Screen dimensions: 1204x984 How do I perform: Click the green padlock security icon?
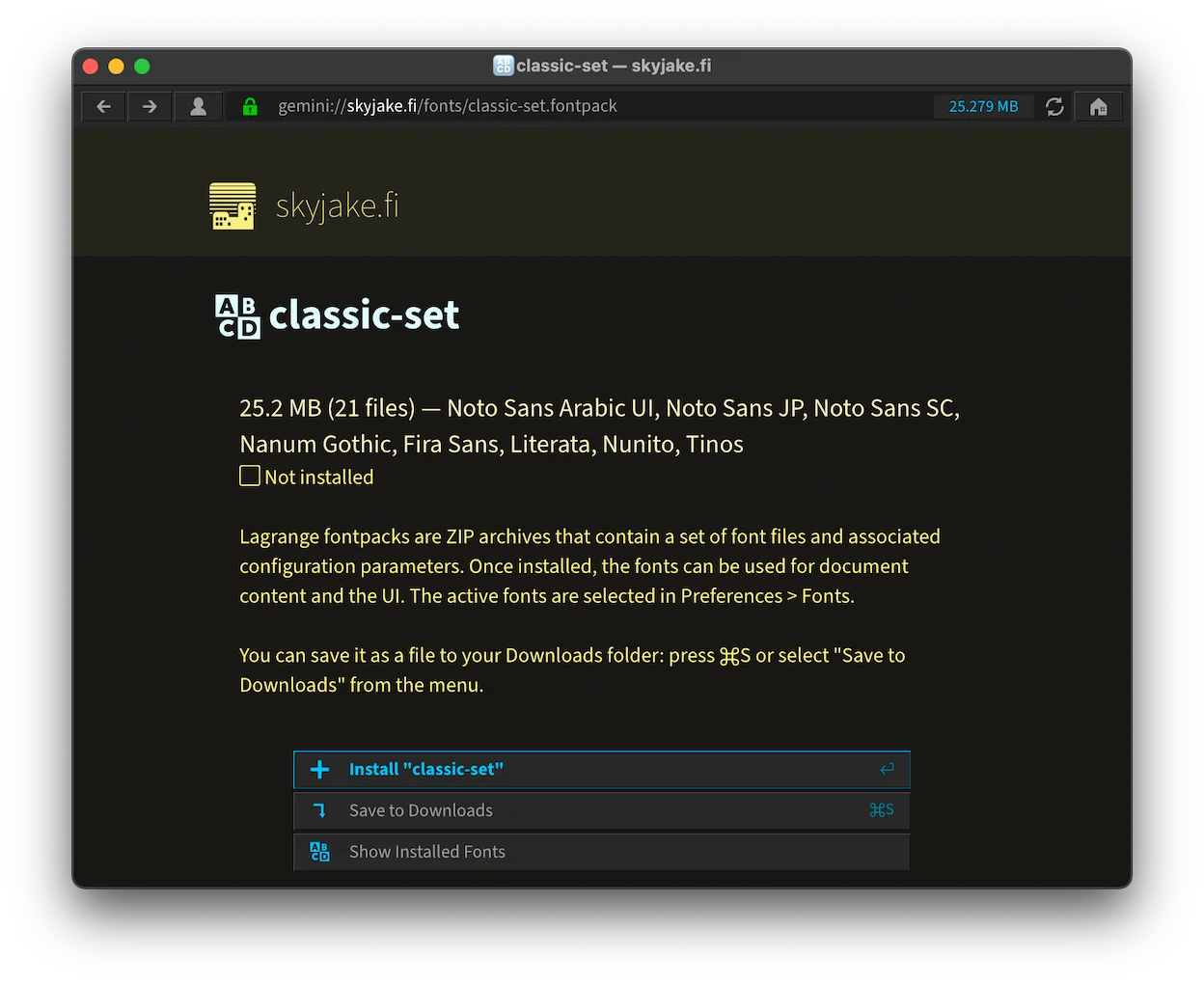click(x=250, y=106)
